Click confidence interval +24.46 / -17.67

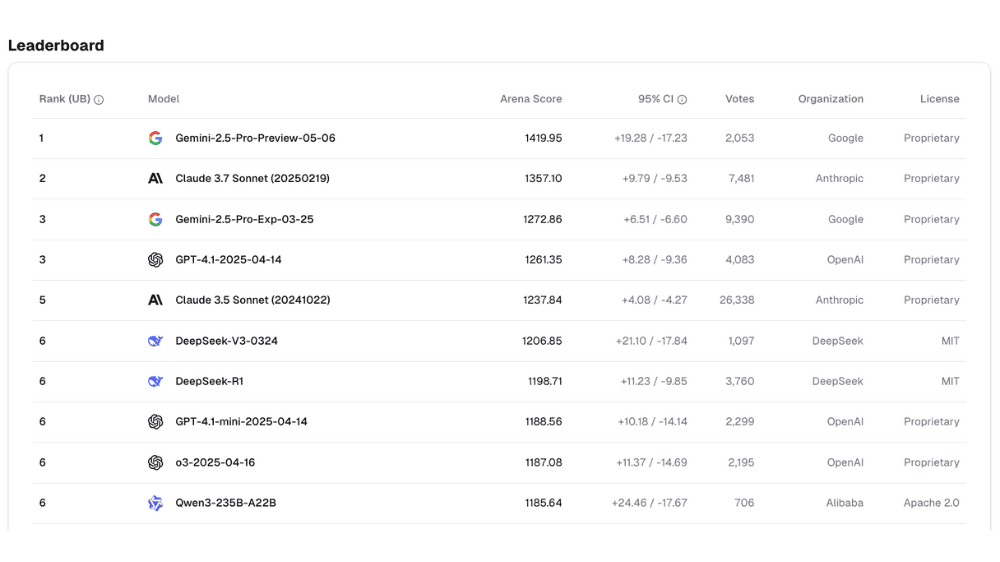[649, 503]
